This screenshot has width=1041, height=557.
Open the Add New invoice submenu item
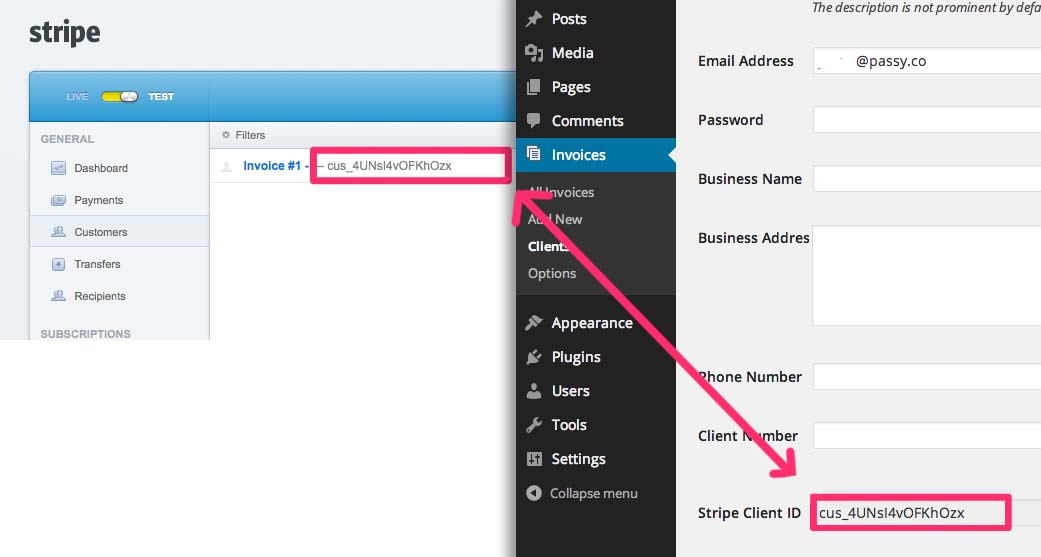point(555,219)
